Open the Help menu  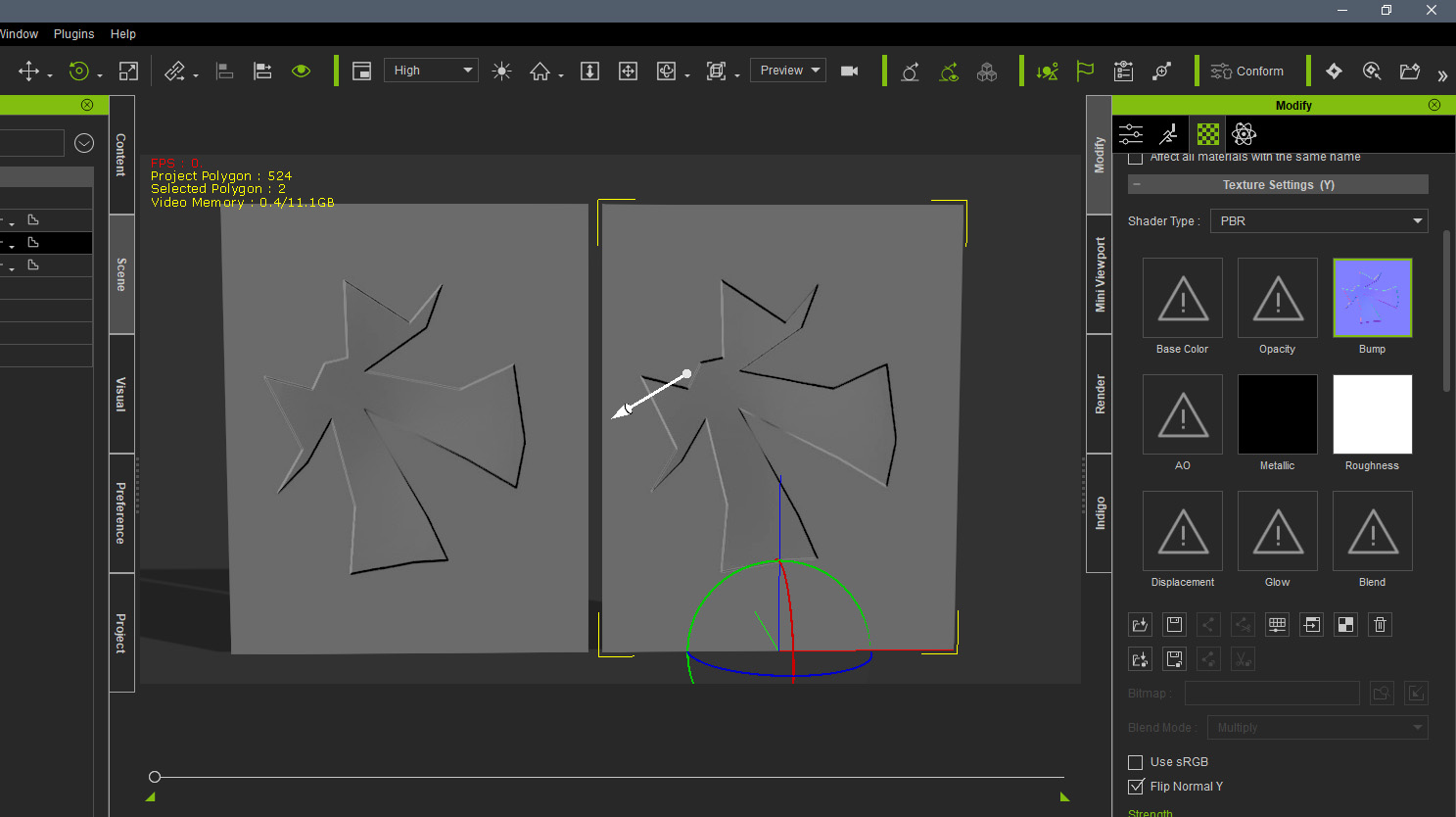[123, 33]
